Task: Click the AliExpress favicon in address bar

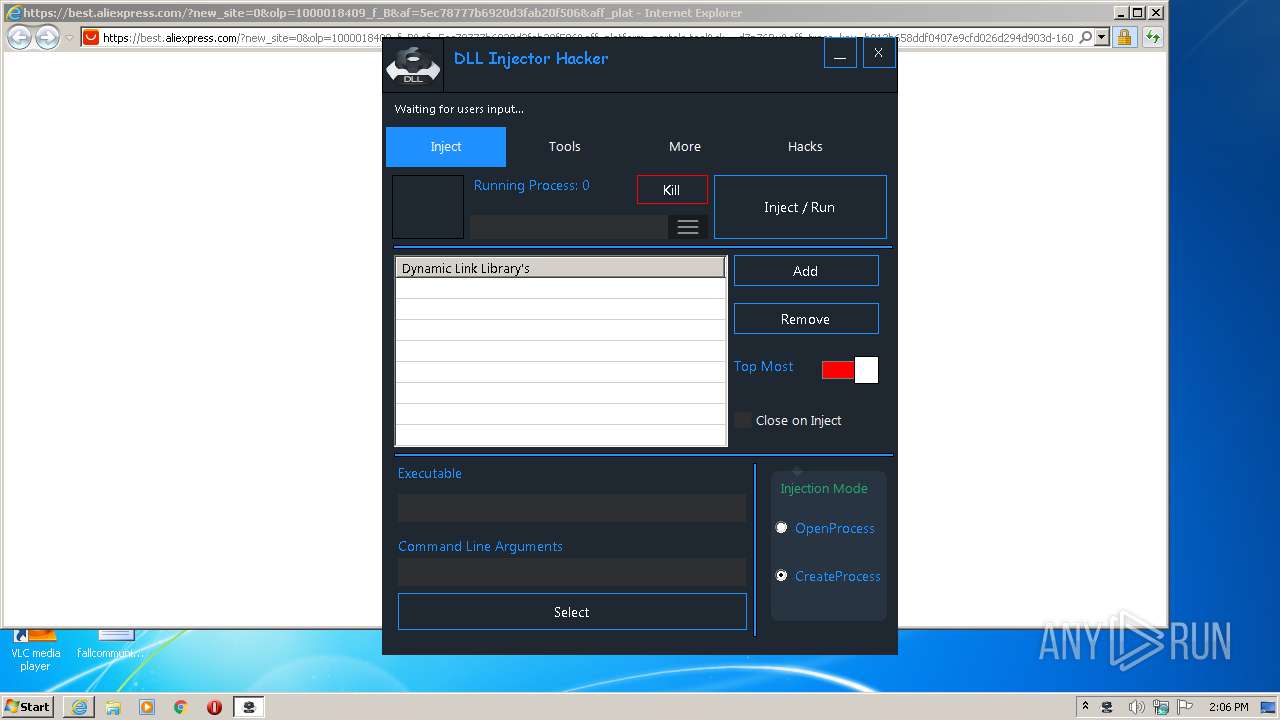Action: pos(91,38)
